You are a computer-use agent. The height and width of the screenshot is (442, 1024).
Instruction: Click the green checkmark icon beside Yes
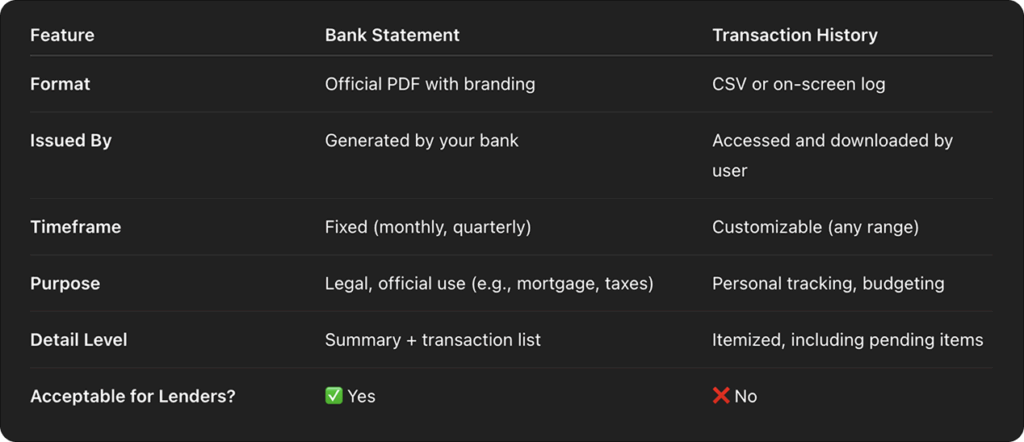(334, 396)
